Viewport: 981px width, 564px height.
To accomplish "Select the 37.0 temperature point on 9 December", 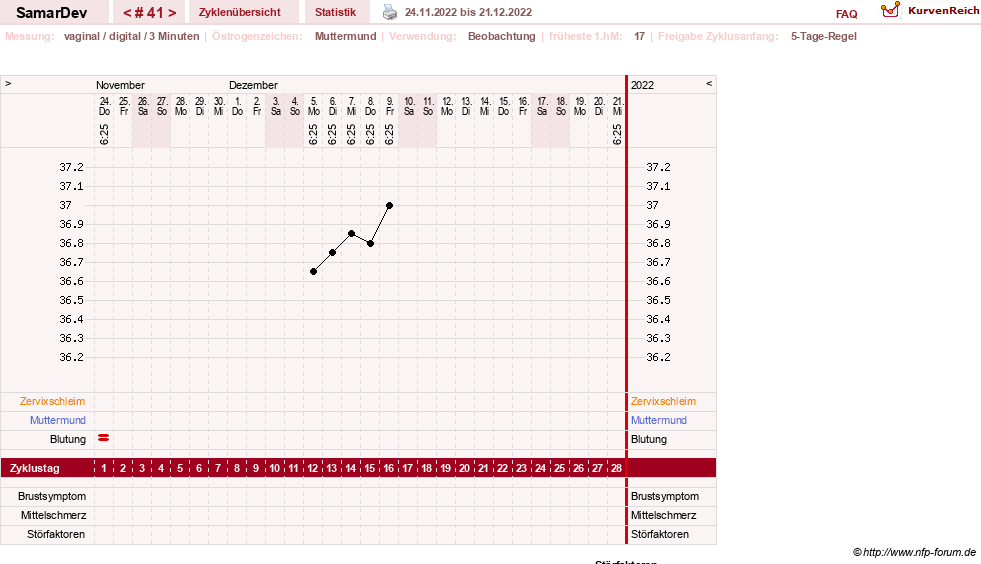I will (389, 205).
